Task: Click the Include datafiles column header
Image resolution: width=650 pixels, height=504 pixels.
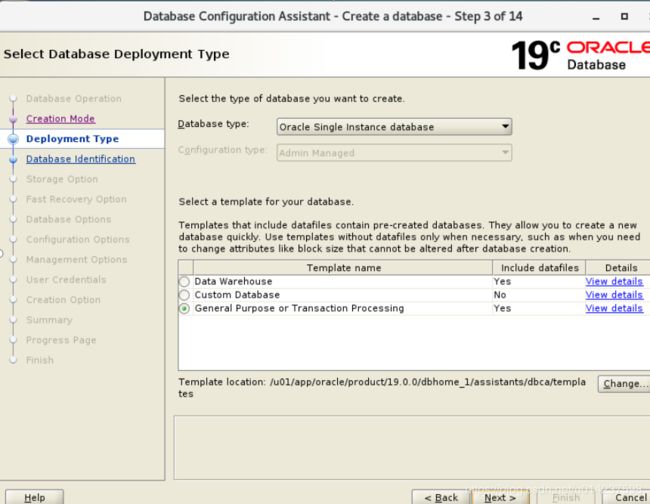Action: (539, 268)
